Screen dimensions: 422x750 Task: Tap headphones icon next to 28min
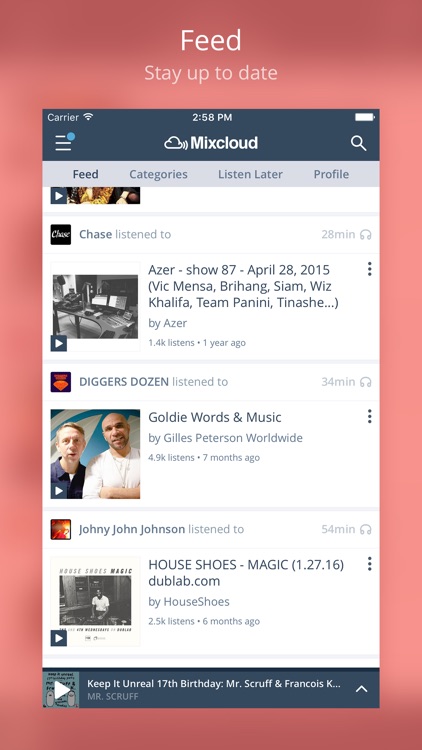366,234
